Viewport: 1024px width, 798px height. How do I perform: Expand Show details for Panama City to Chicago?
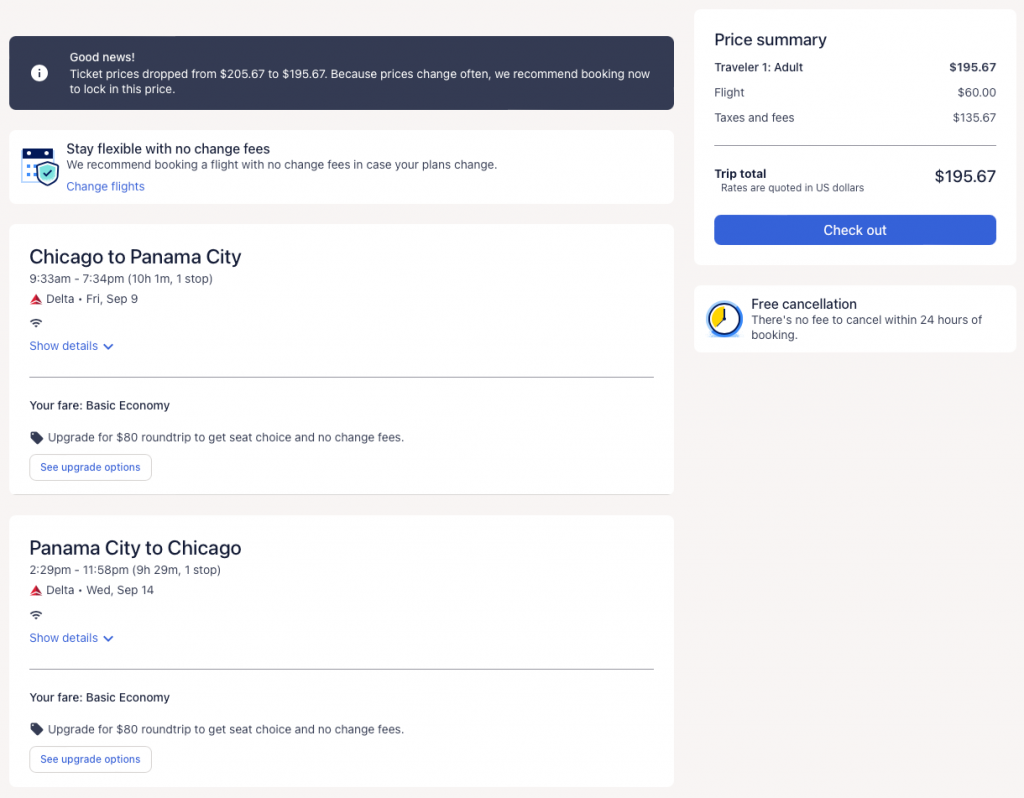coord(64,639)
